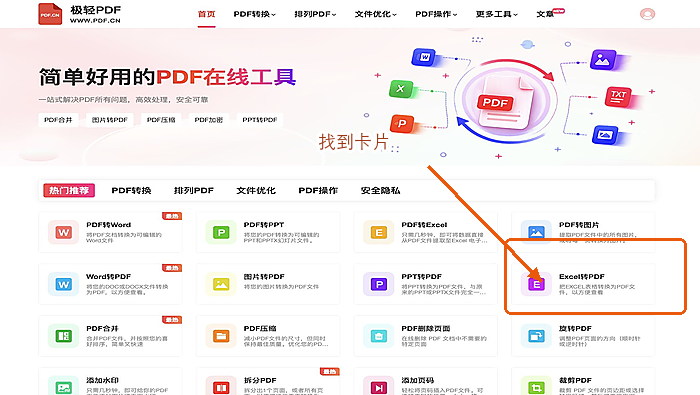
Task: Click the 图片转PDF card icon
Action: click(x=221, y=284)
